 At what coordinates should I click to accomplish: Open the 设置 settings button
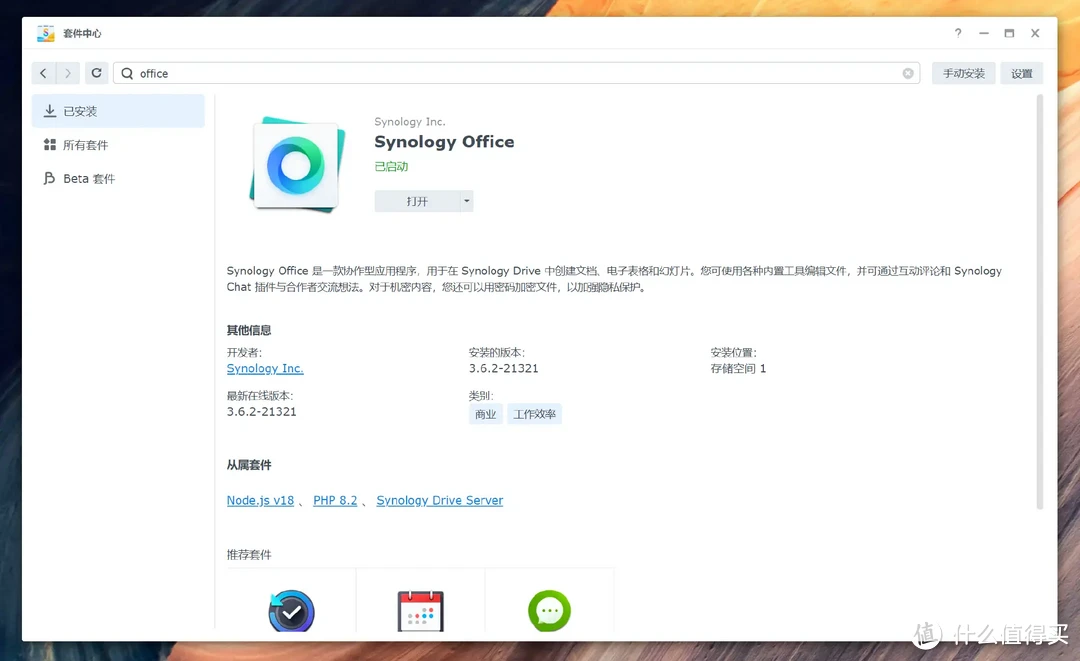[x=1021, y=73]
